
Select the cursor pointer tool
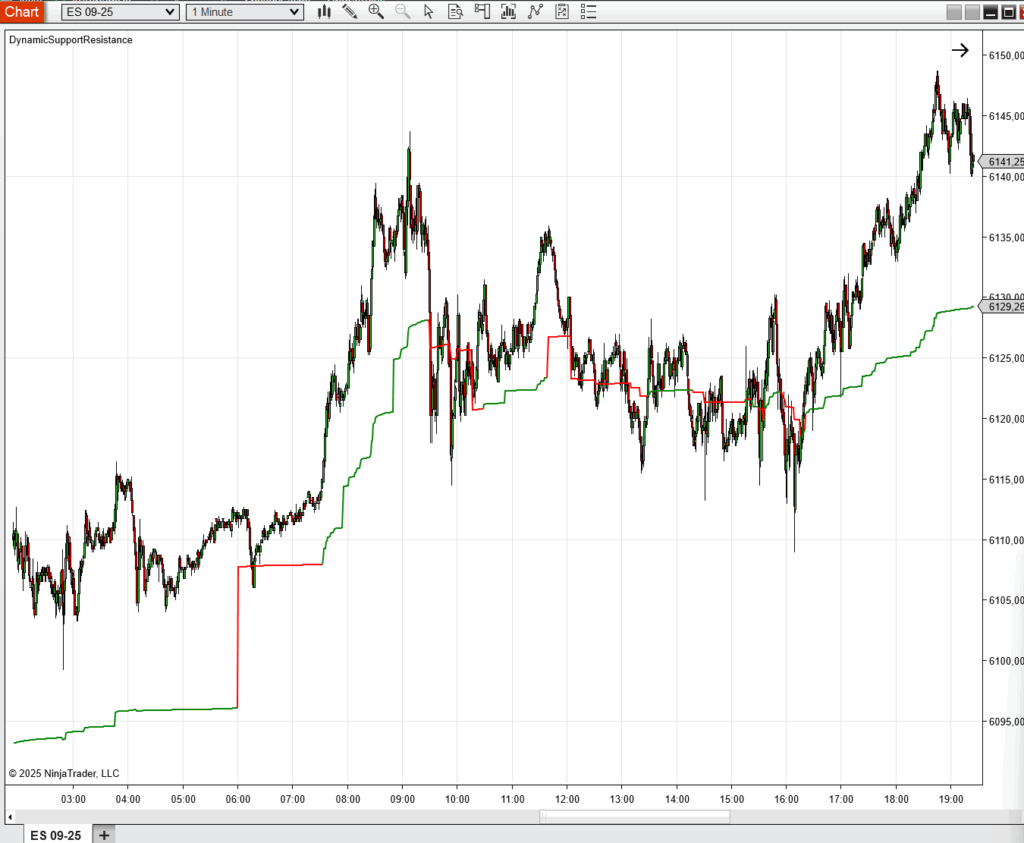coord(429,12)
